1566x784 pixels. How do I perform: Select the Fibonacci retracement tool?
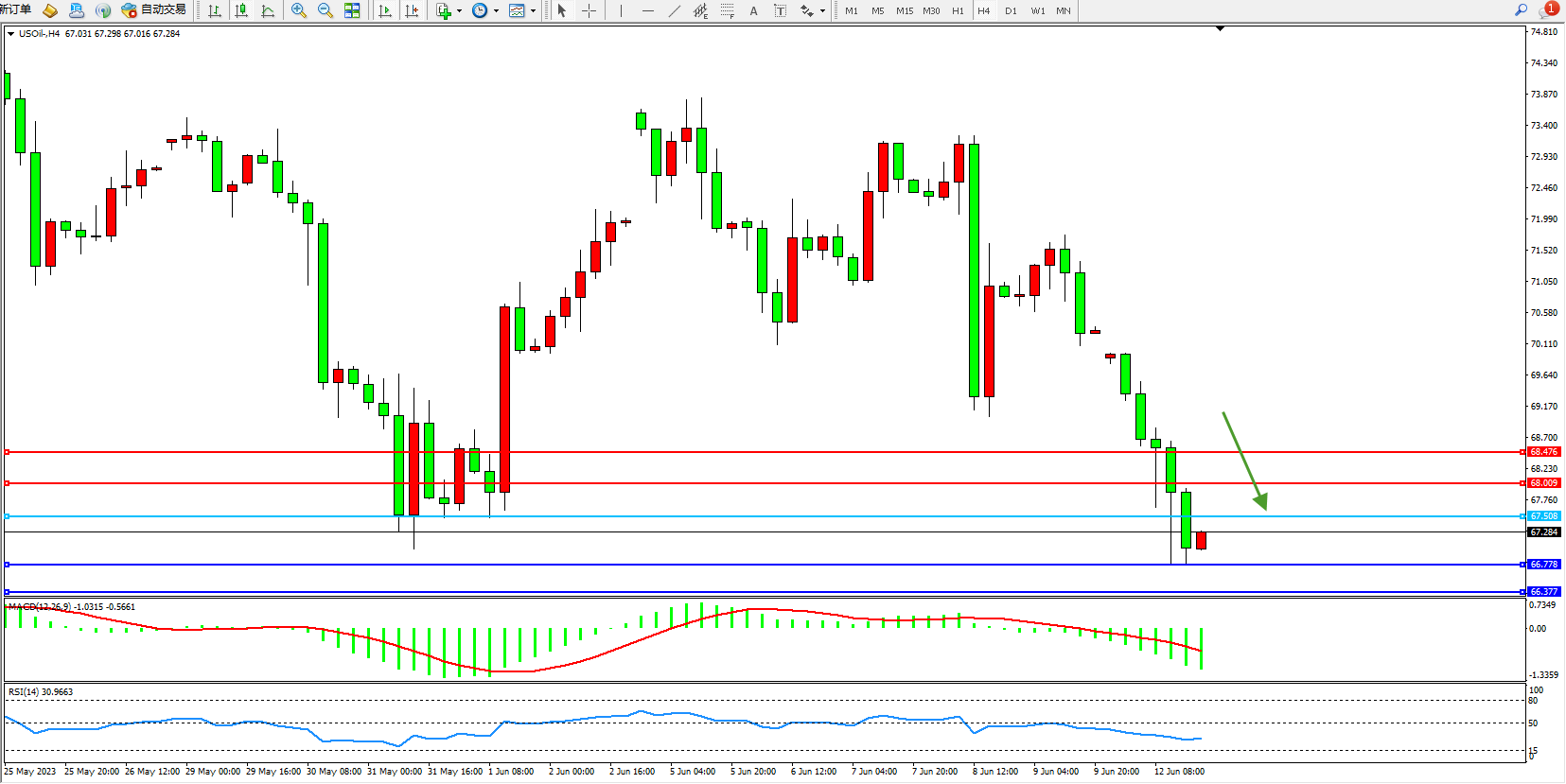pos(727,10)
